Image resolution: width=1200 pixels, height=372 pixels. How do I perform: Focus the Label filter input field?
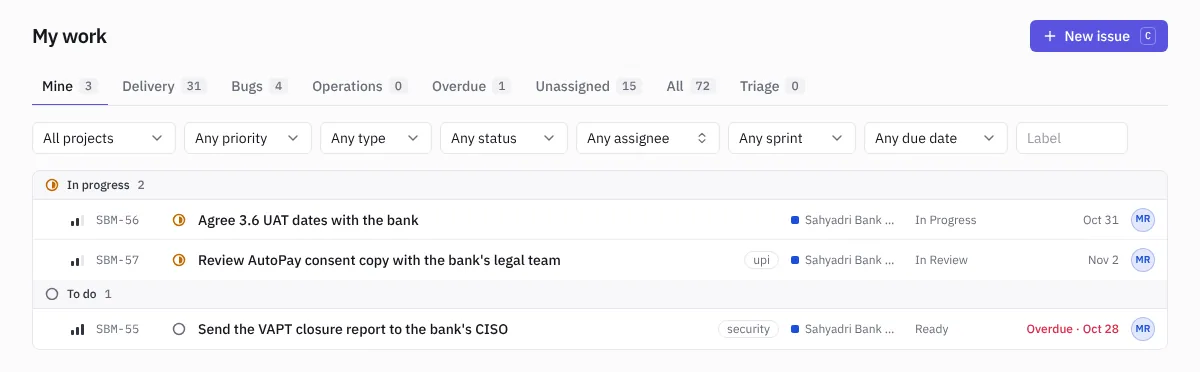[1072, 138]
